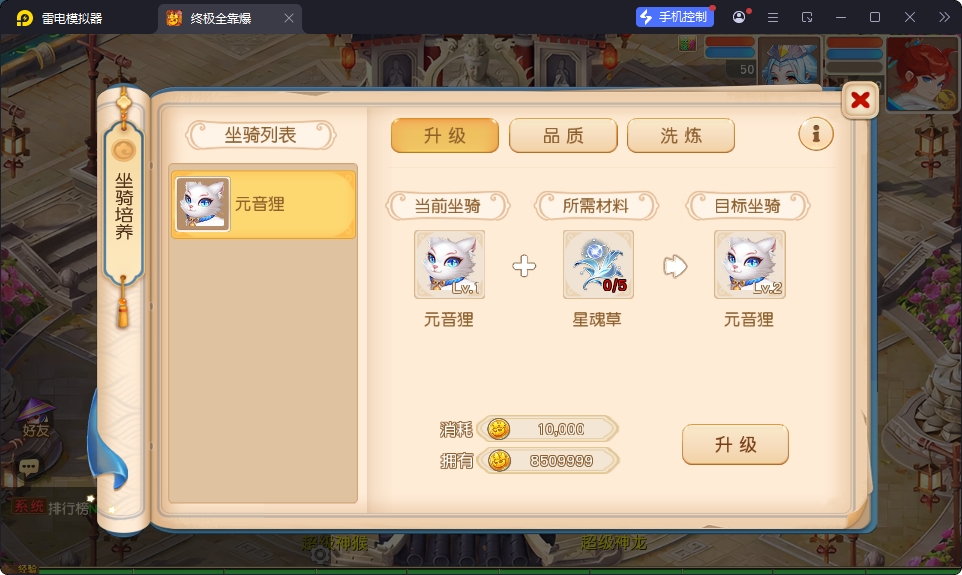Click the 升级 button at bottom right

(x=735, y=444)
